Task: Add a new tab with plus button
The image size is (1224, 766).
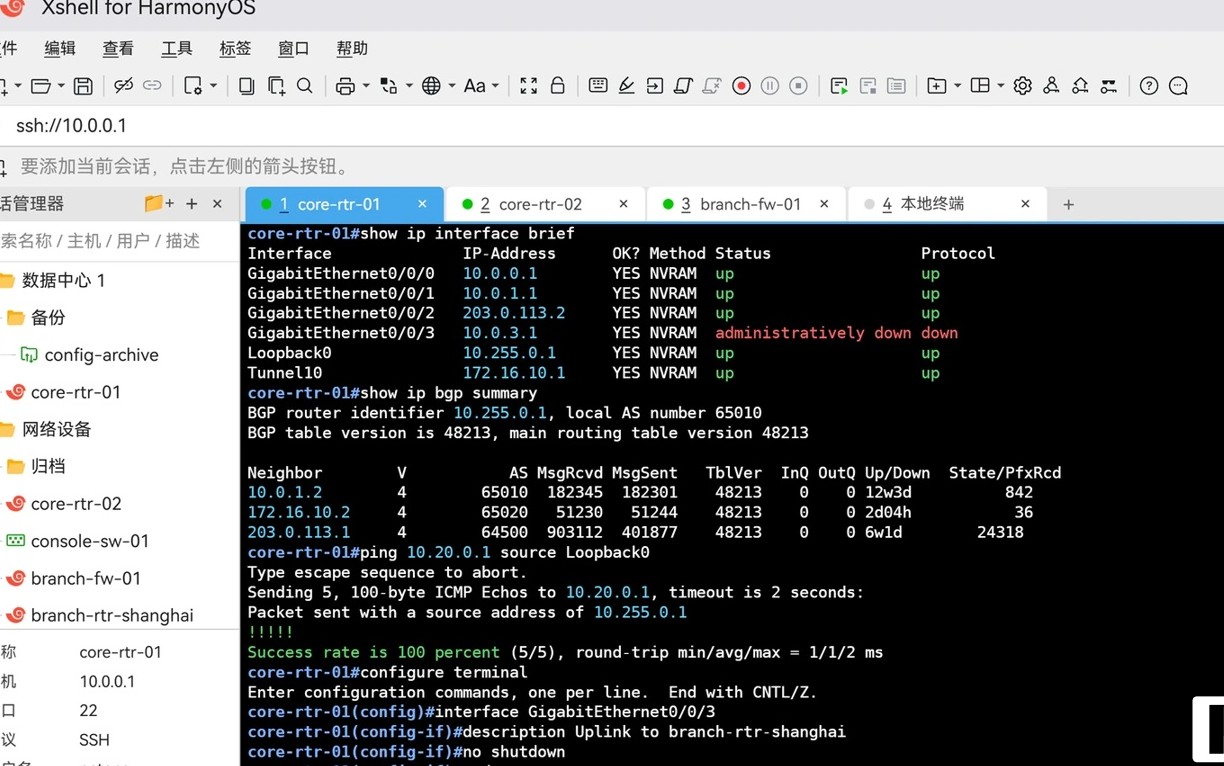Action: [x=1068, y=204]
